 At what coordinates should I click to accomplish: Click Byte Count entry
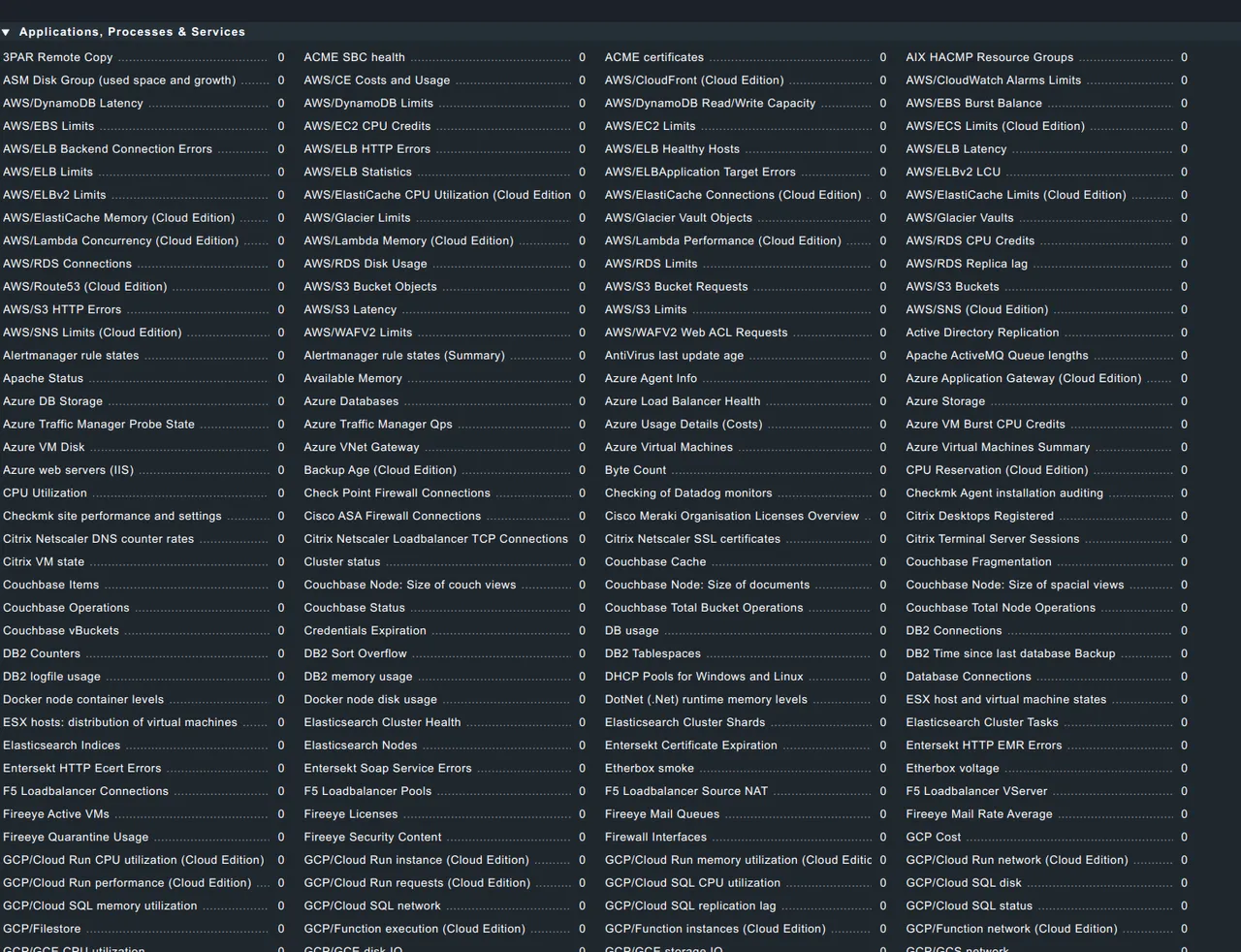coord(635,470)
